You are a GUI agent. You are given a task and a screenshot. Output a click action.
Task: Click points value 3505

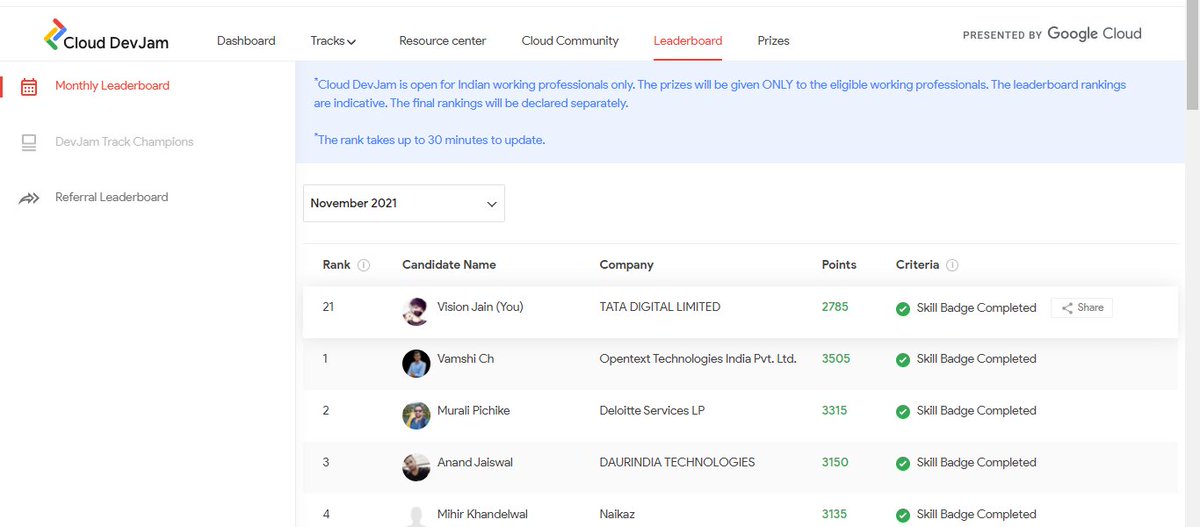(836, 359)
